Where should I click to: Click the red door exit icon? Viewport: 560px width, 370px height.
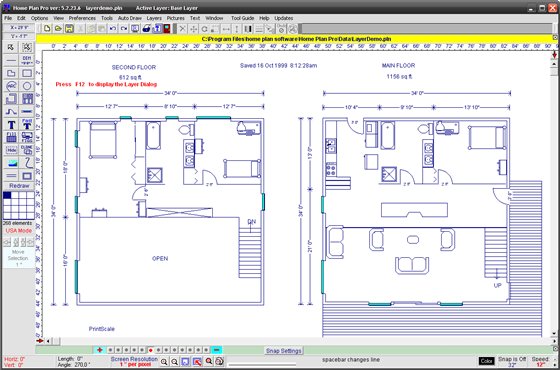pos(167,29)
